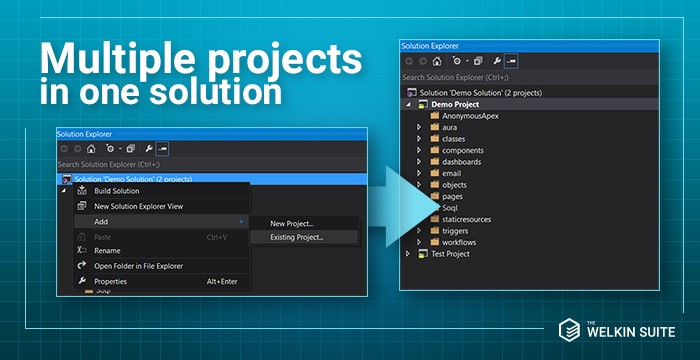This screenshot has width=700, height=360.
Task: Open filter dropdown arrow above Demo Project tree
Action: 467,61
